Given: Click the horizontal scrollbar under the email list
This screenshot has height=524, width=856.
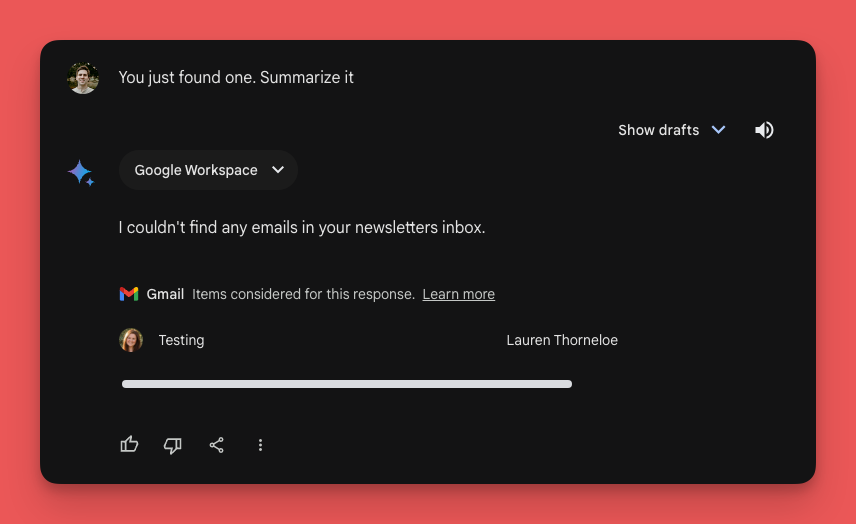Looking at the screenshot, I should [347, 384].
